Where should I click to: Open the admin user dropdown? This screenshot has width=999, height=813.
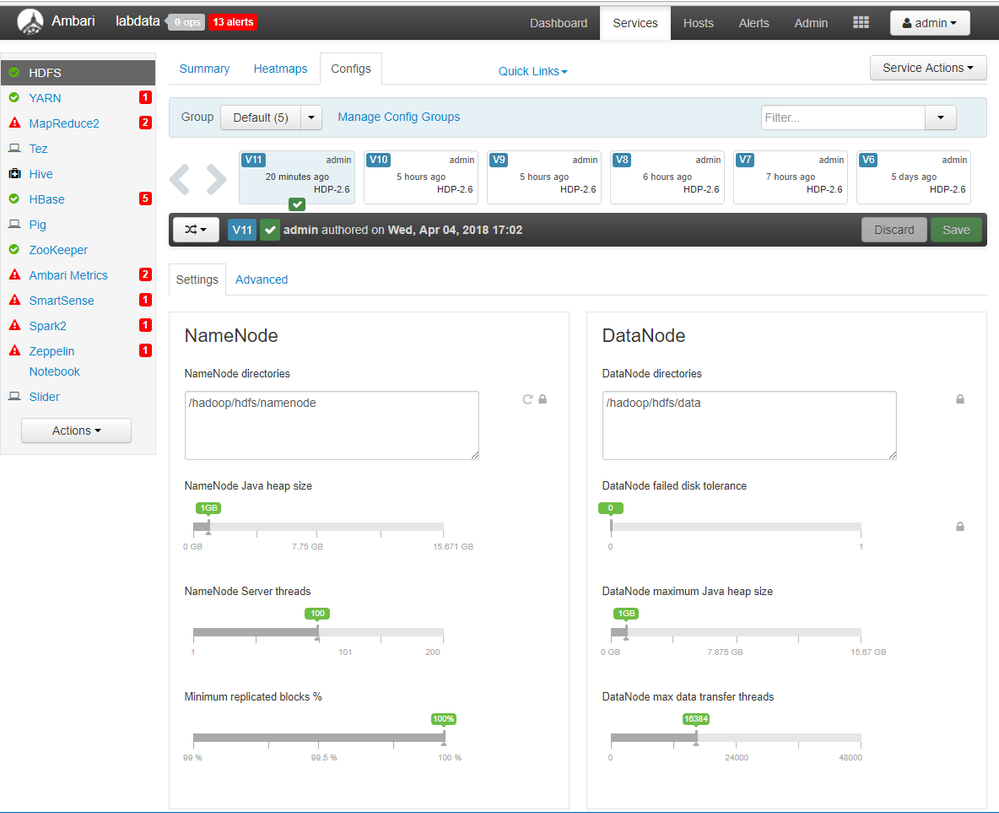click(x=930, y=23)
